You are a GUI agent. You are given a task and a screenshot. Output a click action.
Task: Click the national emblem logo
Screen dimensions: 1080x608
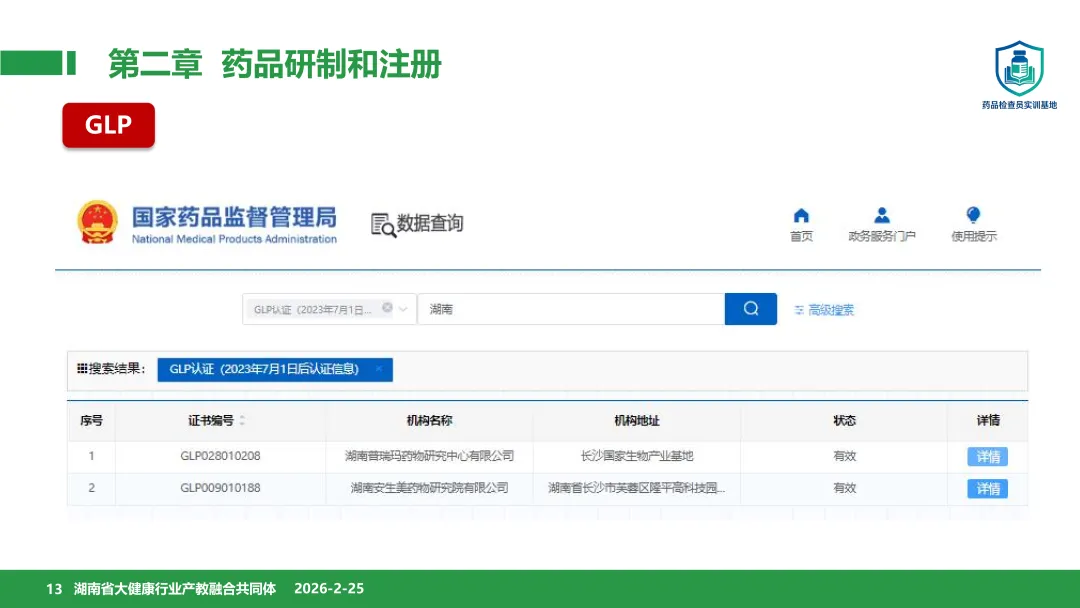[96, 222]
